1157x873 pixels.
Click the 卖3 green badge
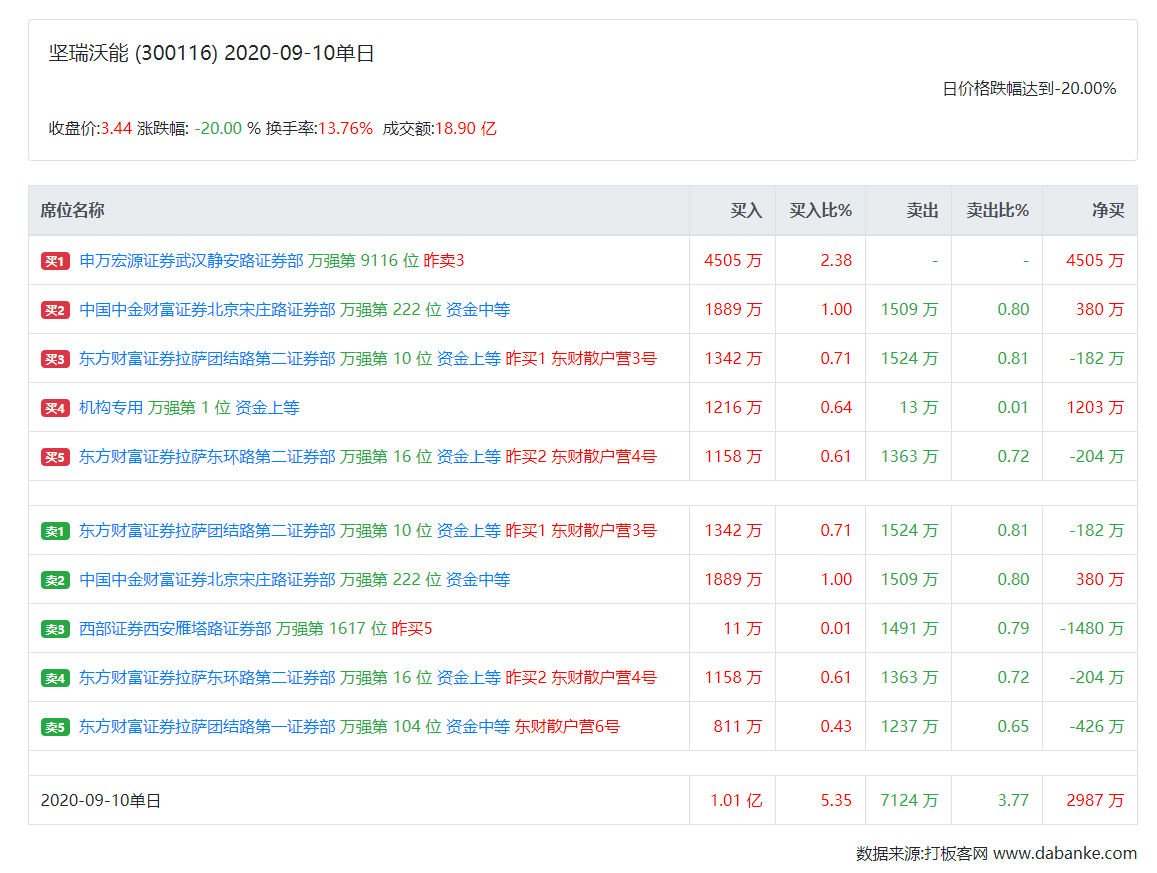coord(55,629)
